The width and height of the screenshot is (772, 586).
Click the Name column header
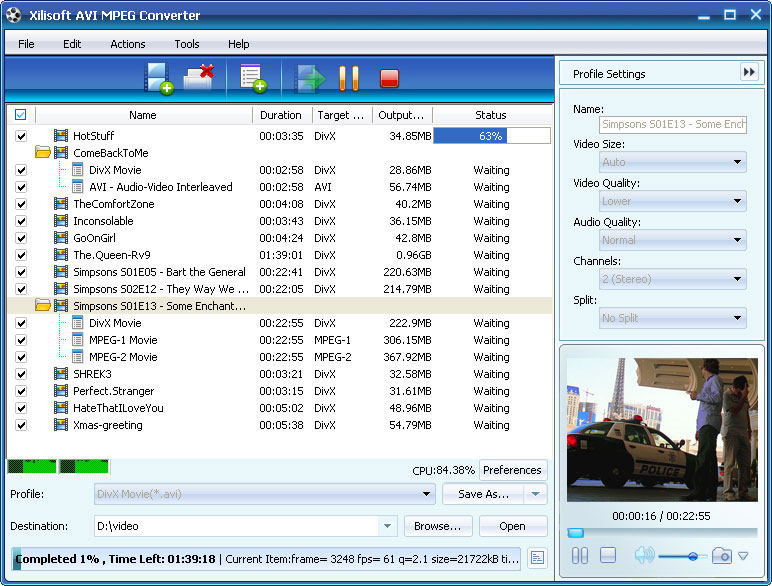(x=143, y=115)
